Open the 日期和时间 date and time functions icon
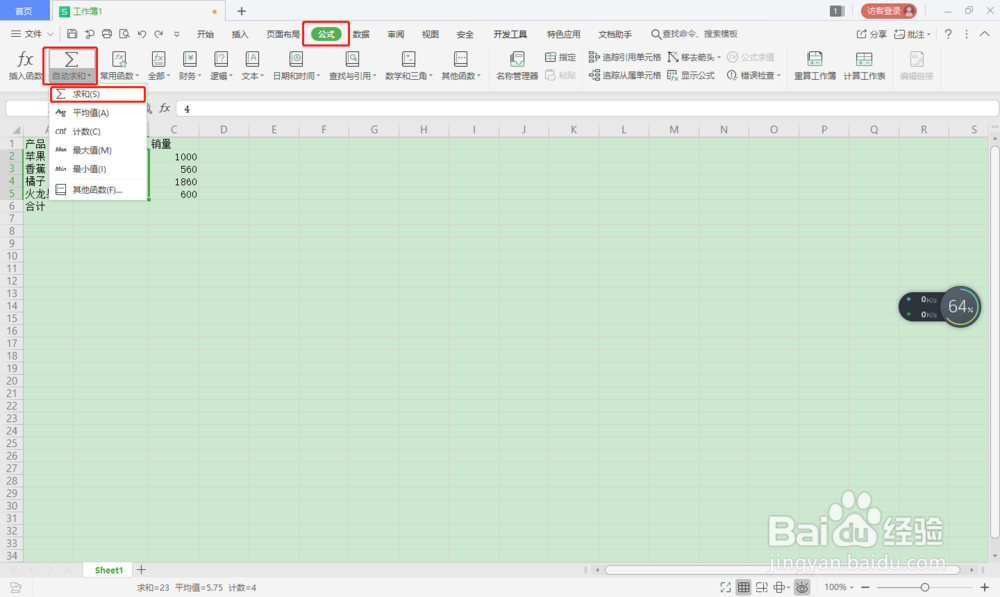The width and height of the screenshot is (1000, 597). (296, 59)
